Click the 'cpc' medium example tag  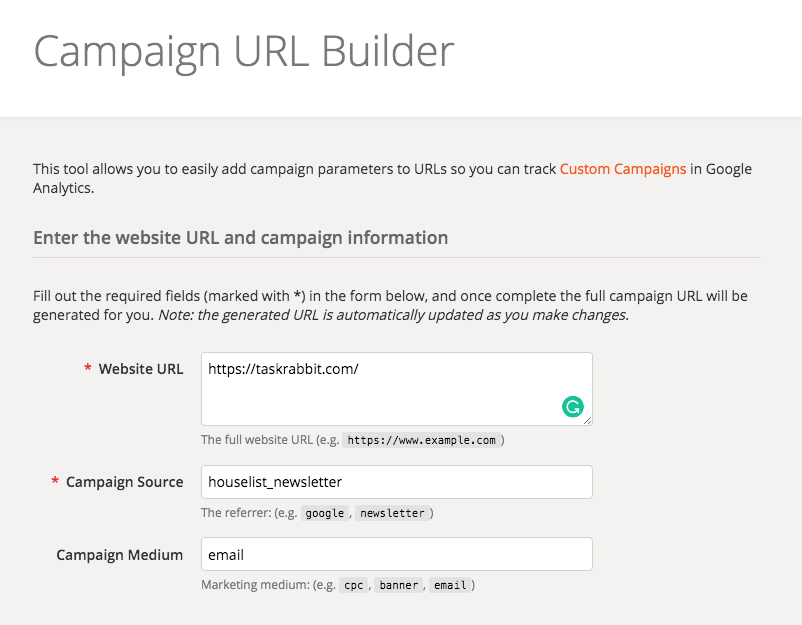click(353, 585)
